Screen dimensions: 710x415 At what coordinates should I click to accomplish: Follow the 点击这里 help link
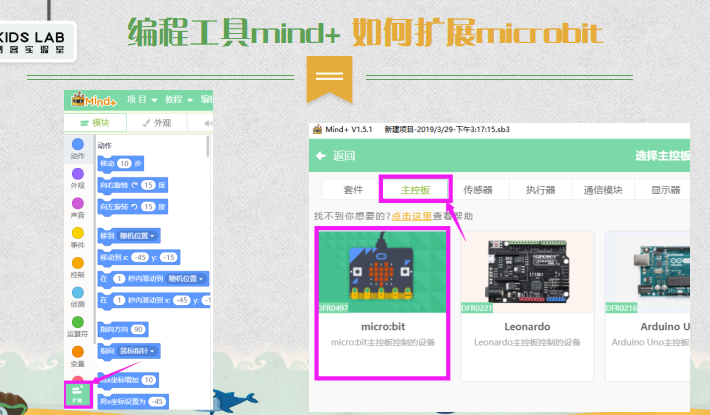412,216
